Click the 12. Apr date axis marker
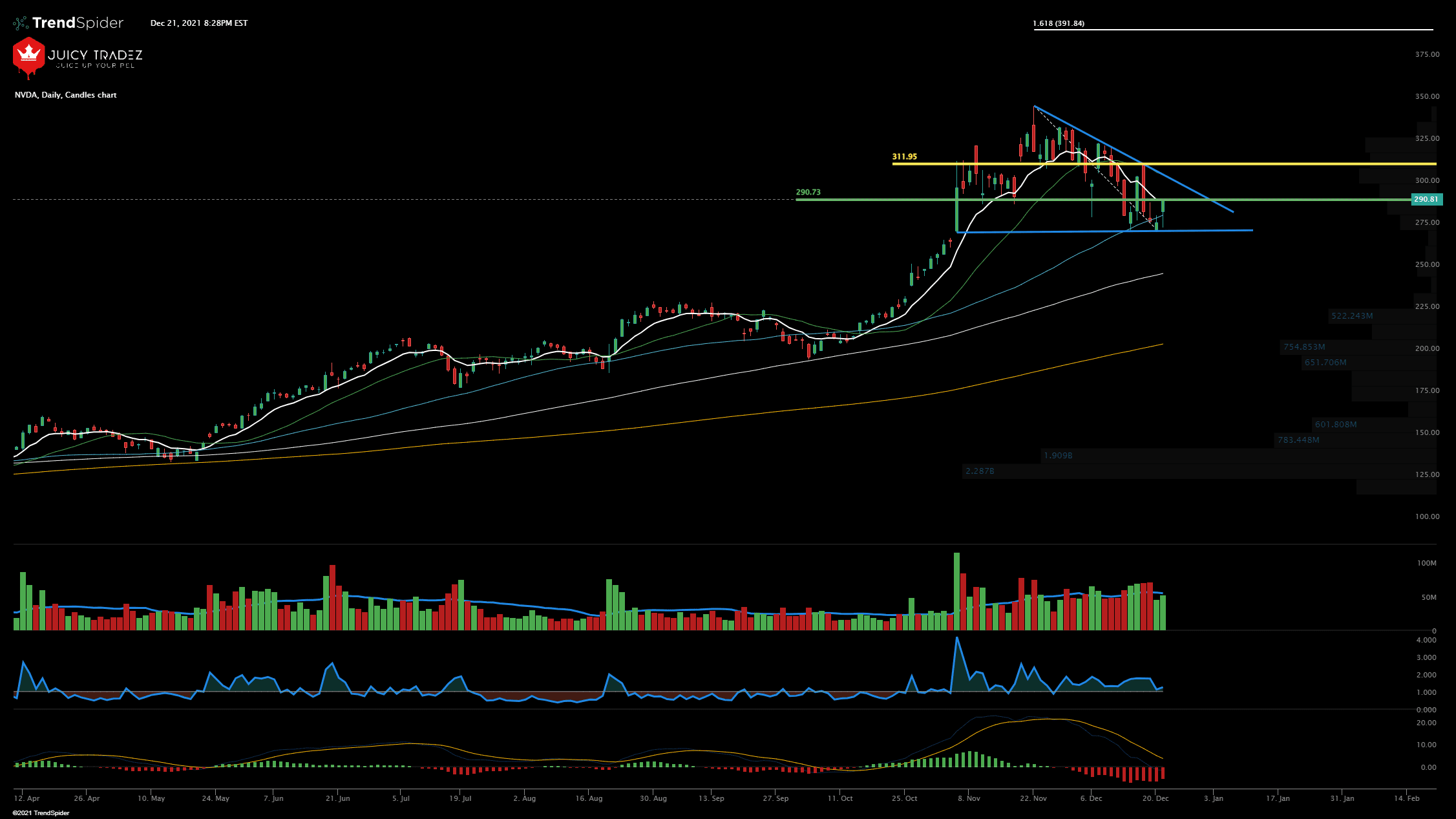Viewport: 1456px width, 819px height. pos(26,798)
